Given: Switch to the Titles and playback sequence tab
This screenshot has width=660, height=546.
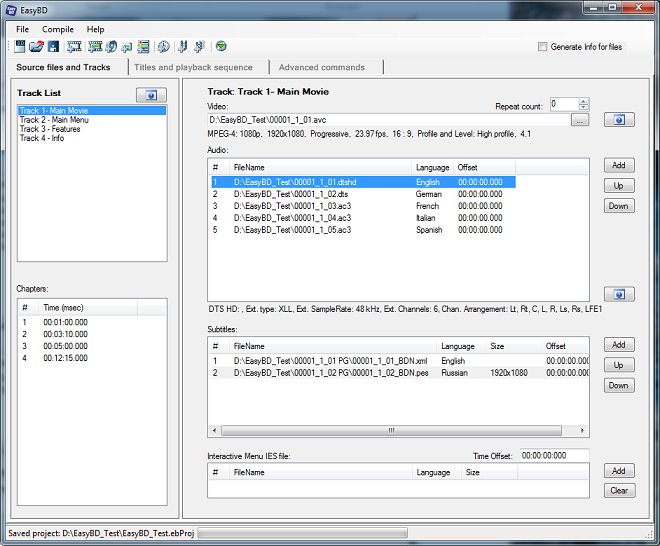Looking at the screenshot, I should point(193,67).
